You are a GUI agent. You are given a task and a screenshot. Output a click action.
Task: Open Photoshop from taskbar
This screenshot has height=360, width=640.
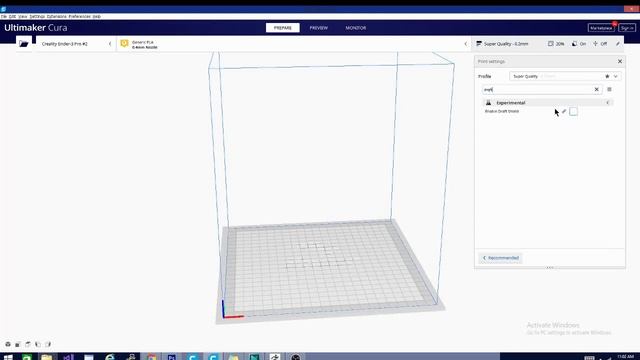click(172, 357)
